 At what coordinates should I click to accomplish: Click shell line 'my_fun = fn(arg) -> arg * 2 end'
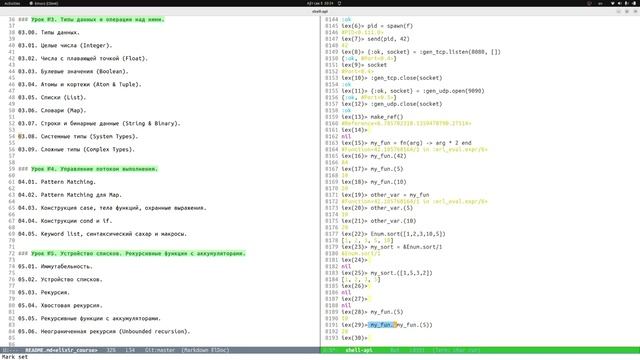[x=406, y=143]
